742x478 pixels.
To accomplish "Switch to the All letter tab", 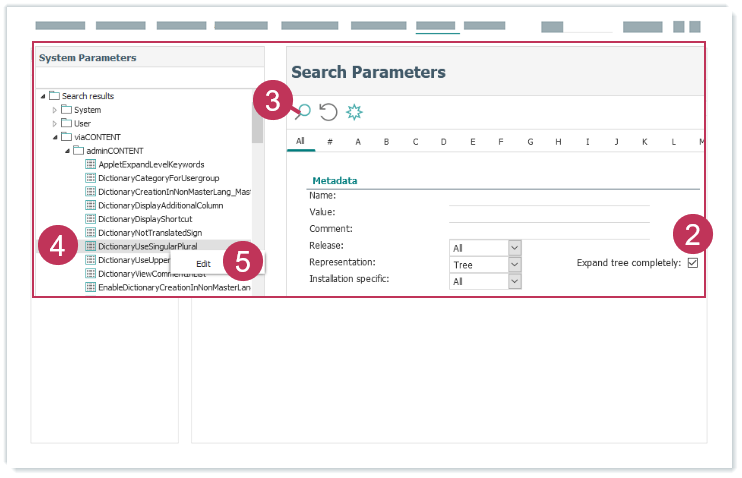I will coord(300,141).
